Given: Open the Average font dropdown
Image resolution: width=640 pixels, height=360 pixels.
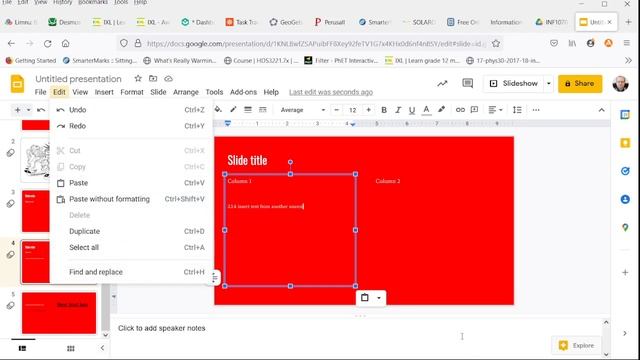Looking at the screenshot, I should 302,110.
